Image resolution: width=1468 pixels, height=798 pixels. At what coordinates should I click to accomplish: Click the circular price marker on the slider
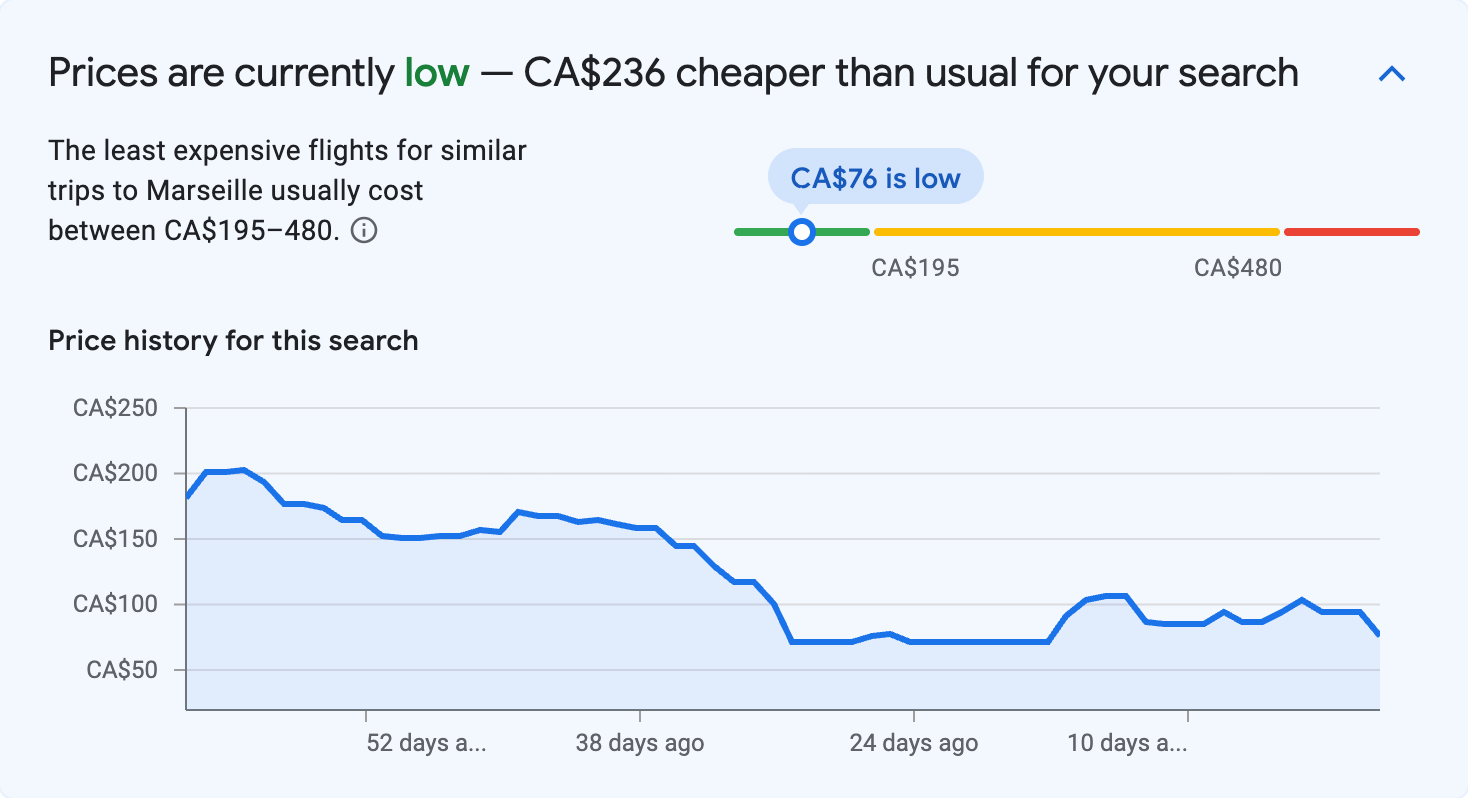point(802,231)
